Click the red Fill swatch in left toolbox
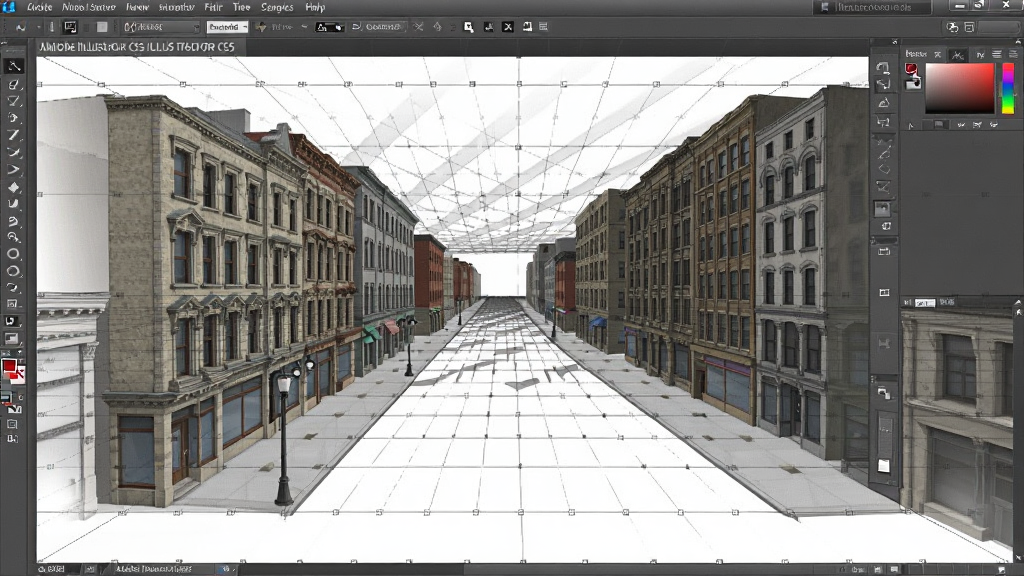The image size is (1024, 576). tap(10, 367)
